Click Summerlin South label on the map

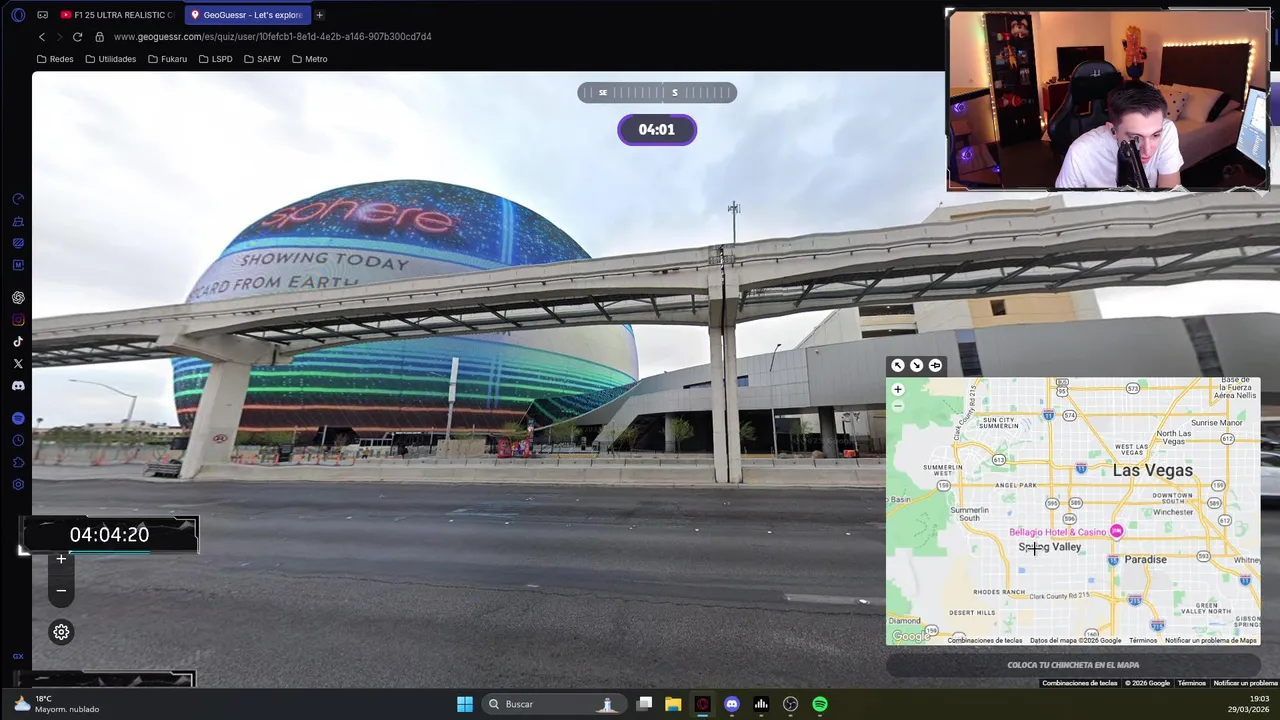tap(969, 514)
